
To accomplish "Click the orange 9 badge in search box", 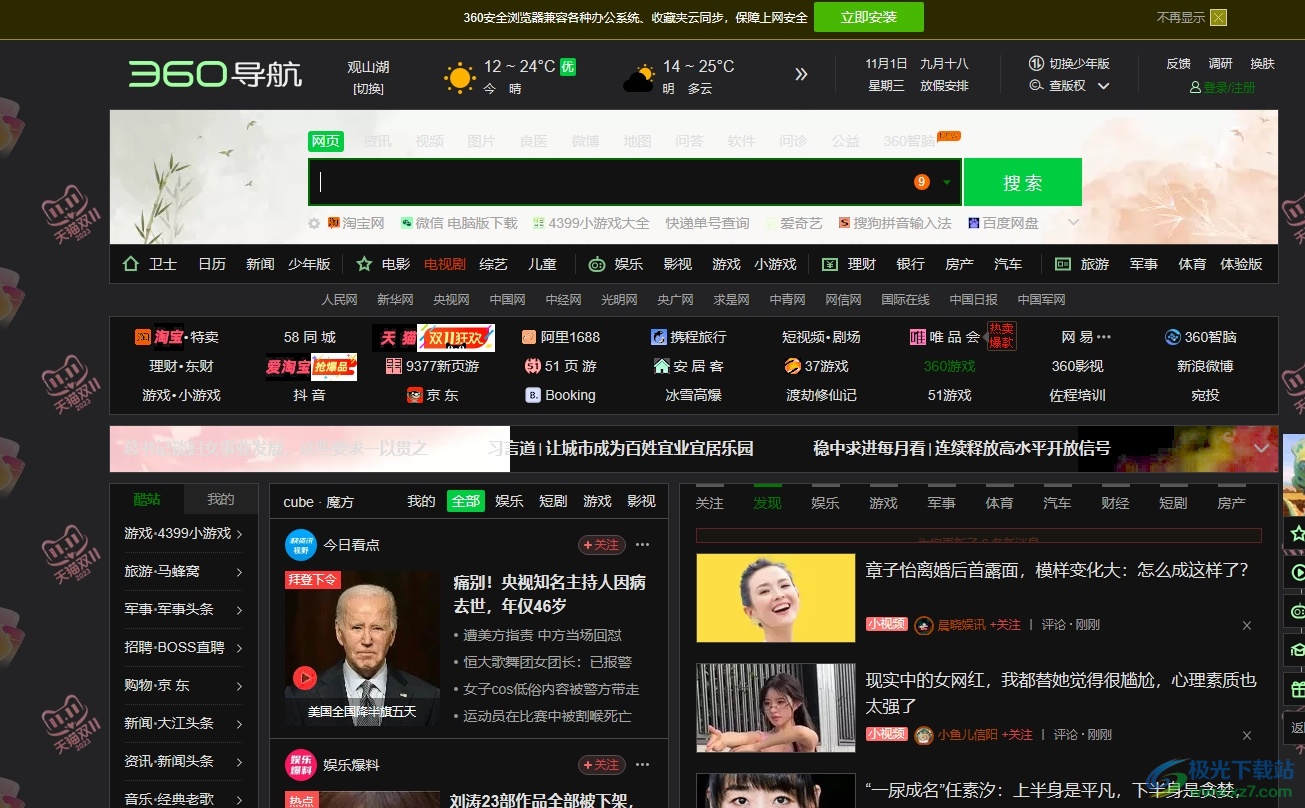I will [921, 182].
